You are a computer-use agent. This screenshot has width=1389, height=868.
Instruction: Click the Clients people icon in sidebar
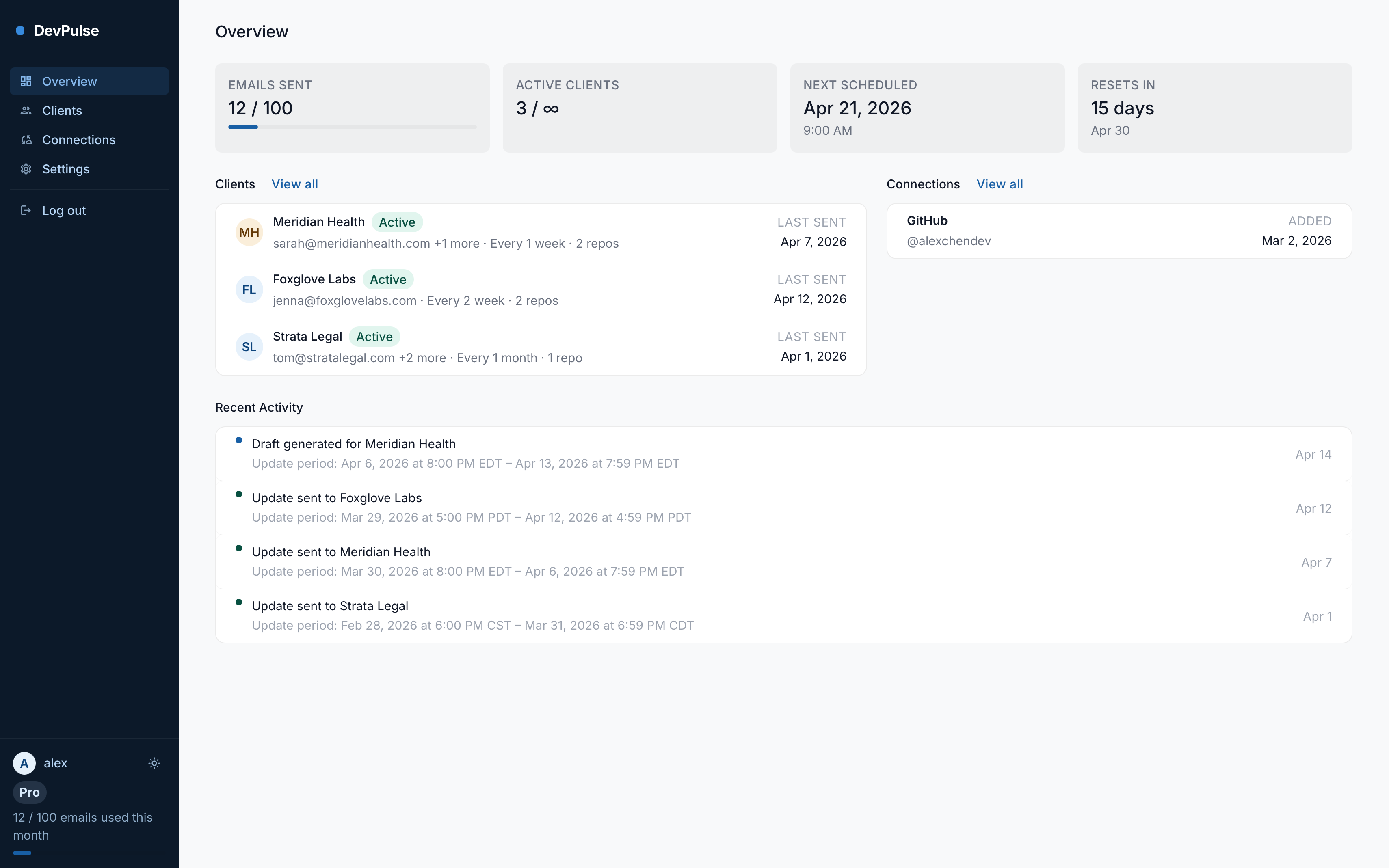26,111
